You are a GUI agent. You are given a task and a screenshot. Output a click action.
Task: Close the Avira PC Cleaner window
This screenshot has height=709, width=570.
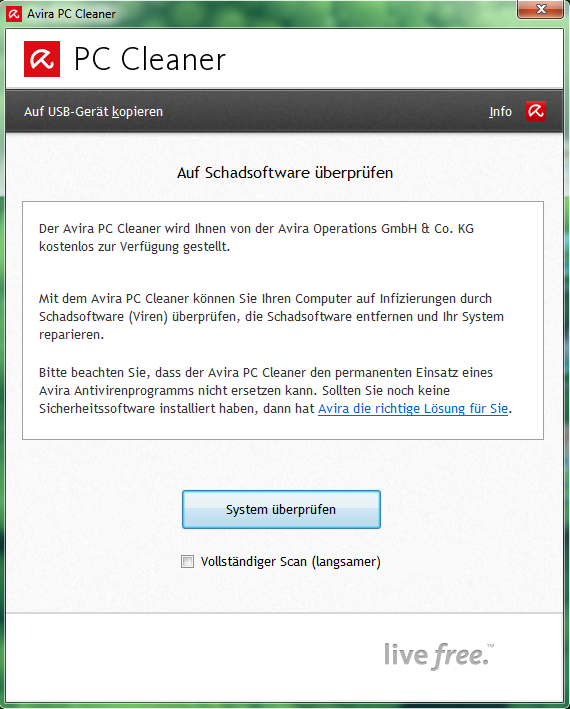coord(541,9)
